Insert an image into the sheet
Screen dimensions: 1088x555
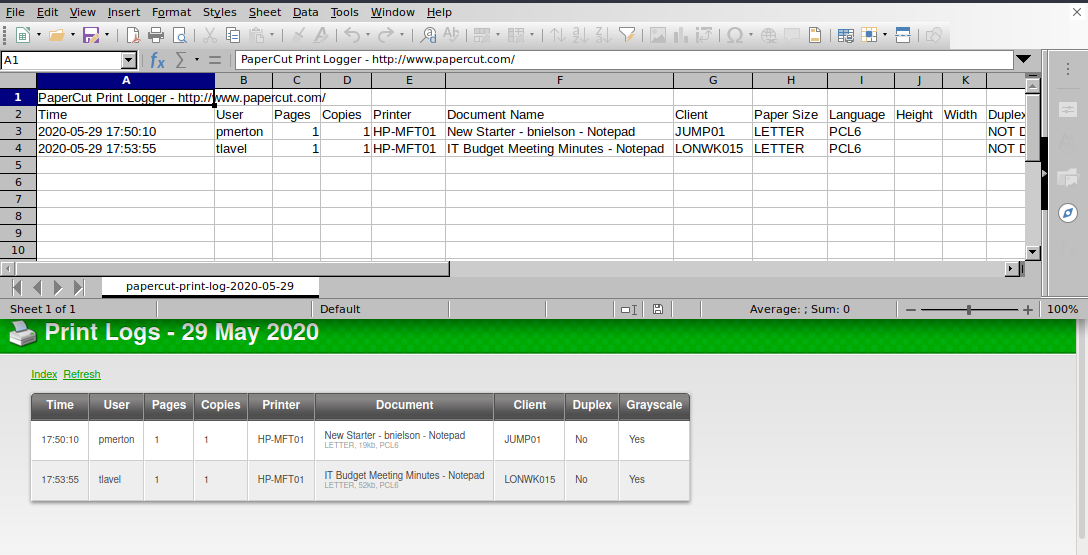point(658,35)
